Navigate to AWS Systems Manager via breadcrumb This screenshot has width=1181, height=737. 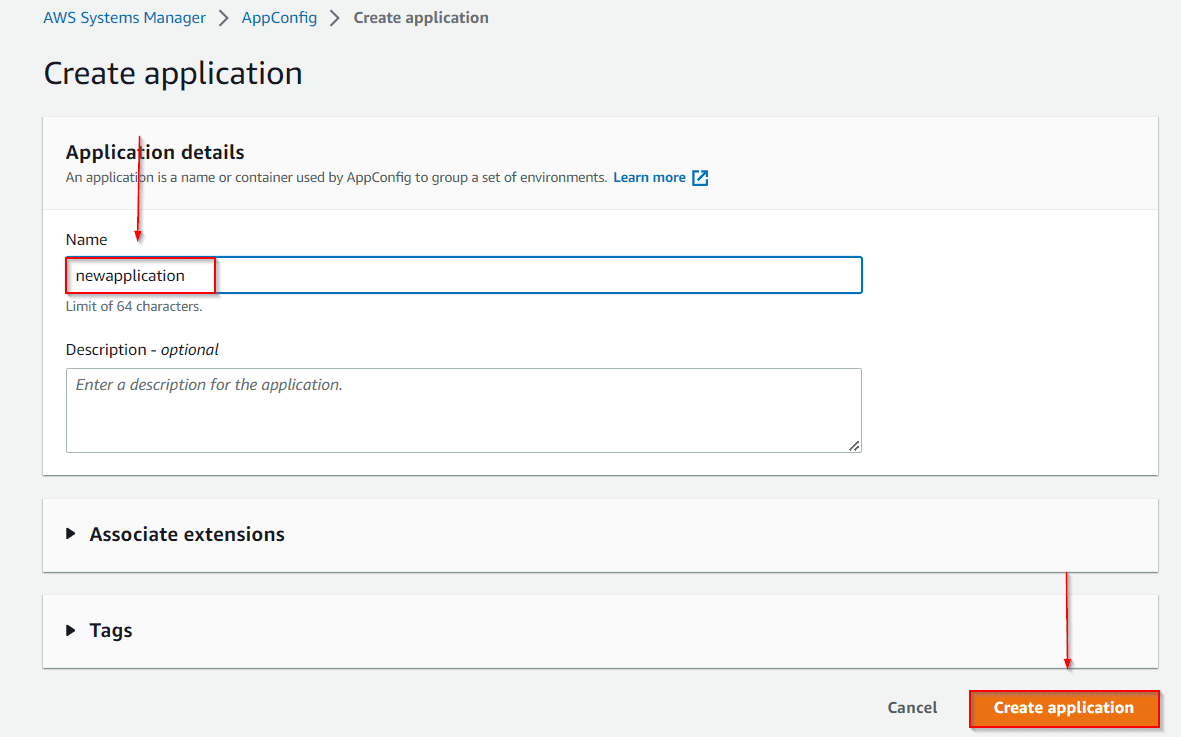tap(124, 17)
